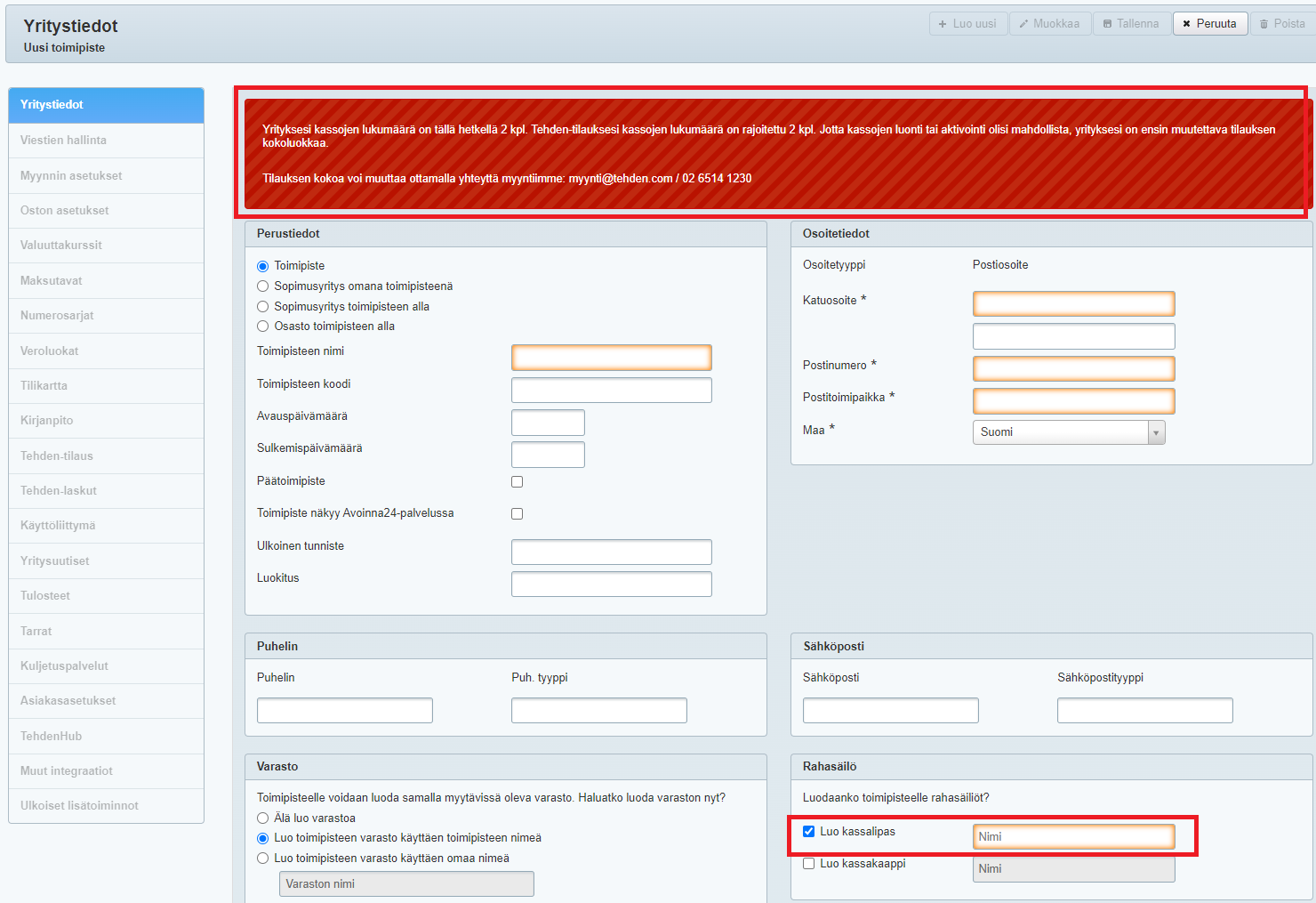Image resolution: width=1316 pixels, height=903 pixels.
Task: Click the Poista delete button
Action: click(1282, 24)
